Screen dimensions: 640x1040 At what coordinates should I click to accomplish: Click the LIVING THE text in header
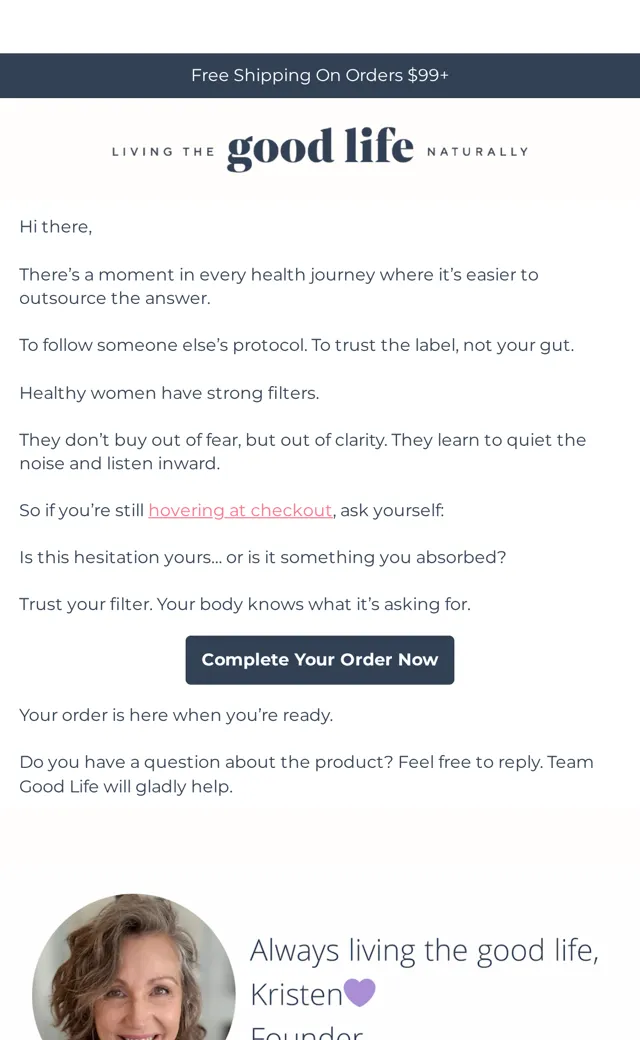tap(163, 152)
